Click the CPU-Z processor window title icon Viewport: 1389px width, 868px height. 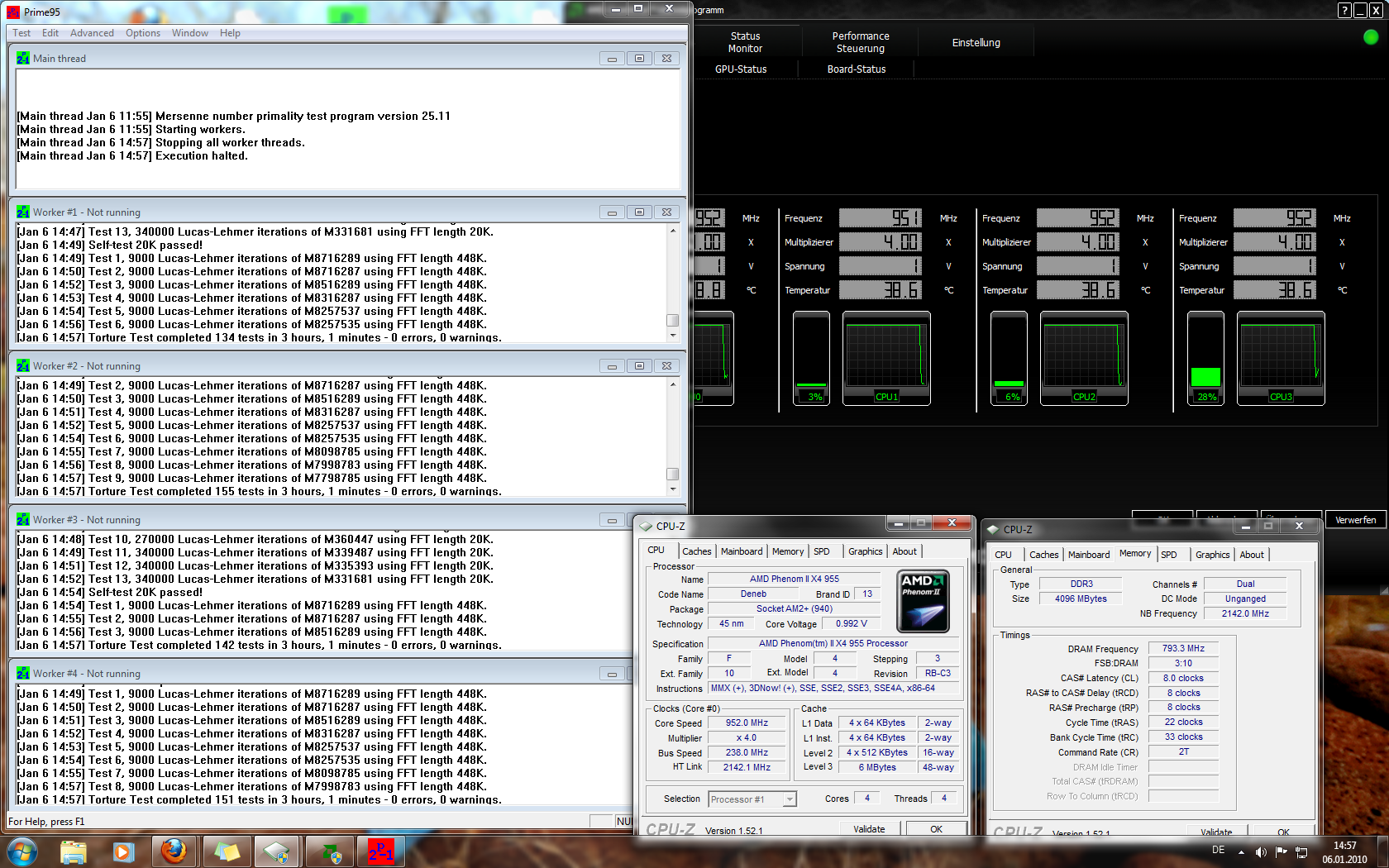(646, 527)
